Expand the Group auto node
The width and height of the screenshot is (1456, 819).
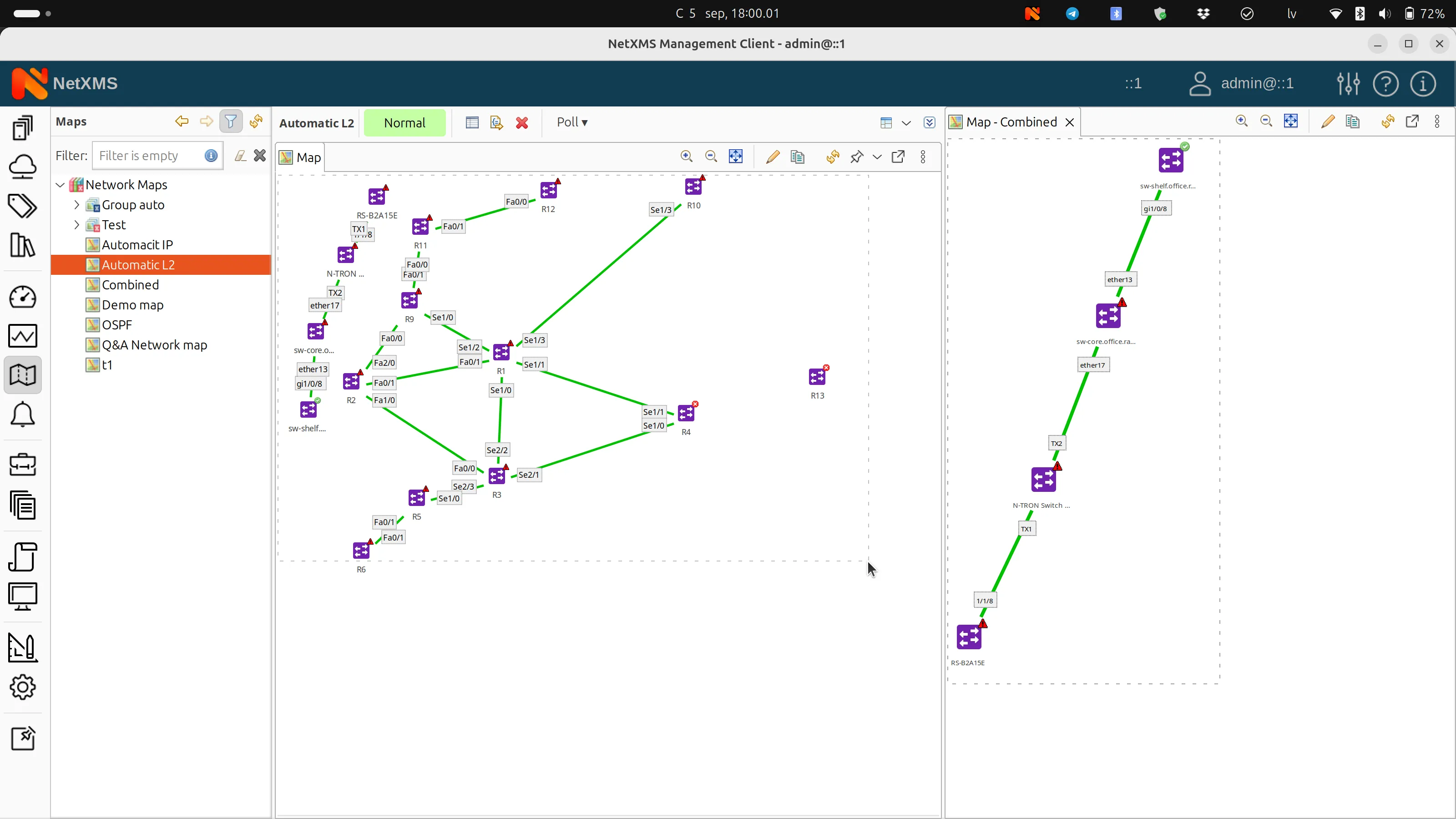click(x=77, y=205)
